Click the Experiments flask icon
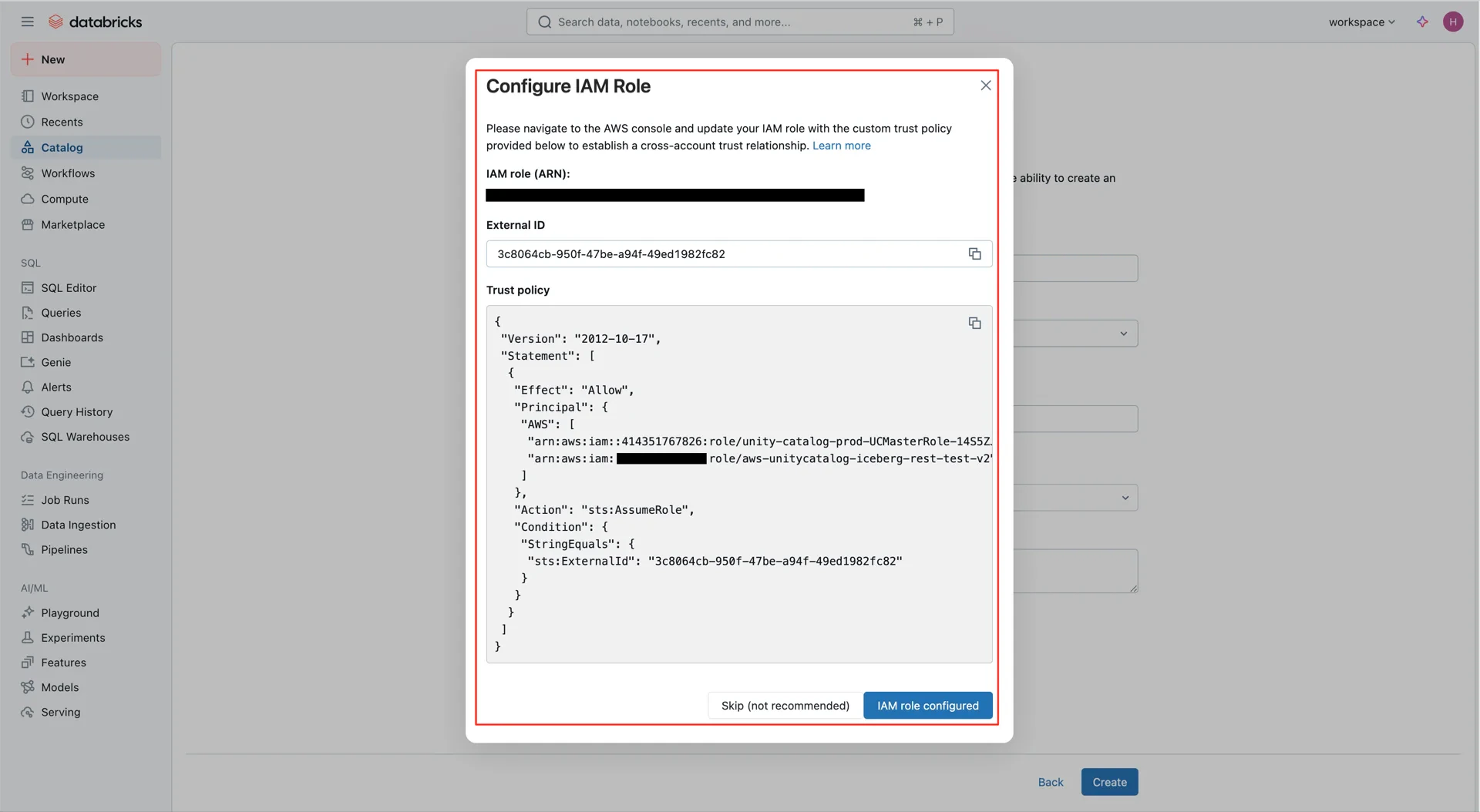This screenshot has height=812, width=1480. [x=28, y=637]
